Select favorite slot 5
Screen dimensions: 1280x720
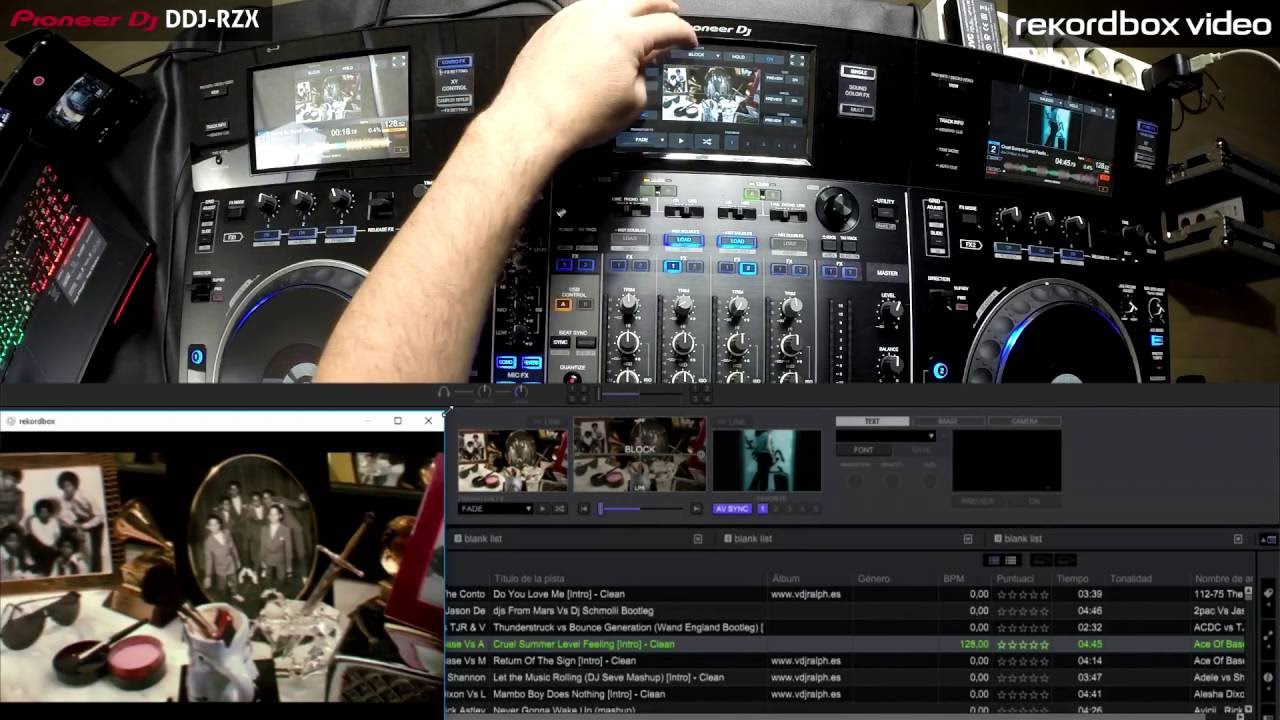pos(816,509)
